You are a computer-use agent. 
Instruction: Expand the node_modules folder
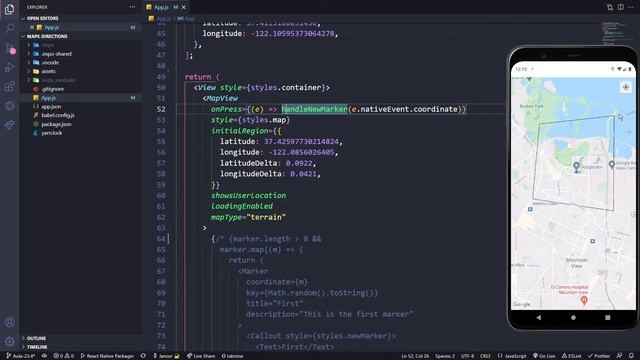pos(81,80)
